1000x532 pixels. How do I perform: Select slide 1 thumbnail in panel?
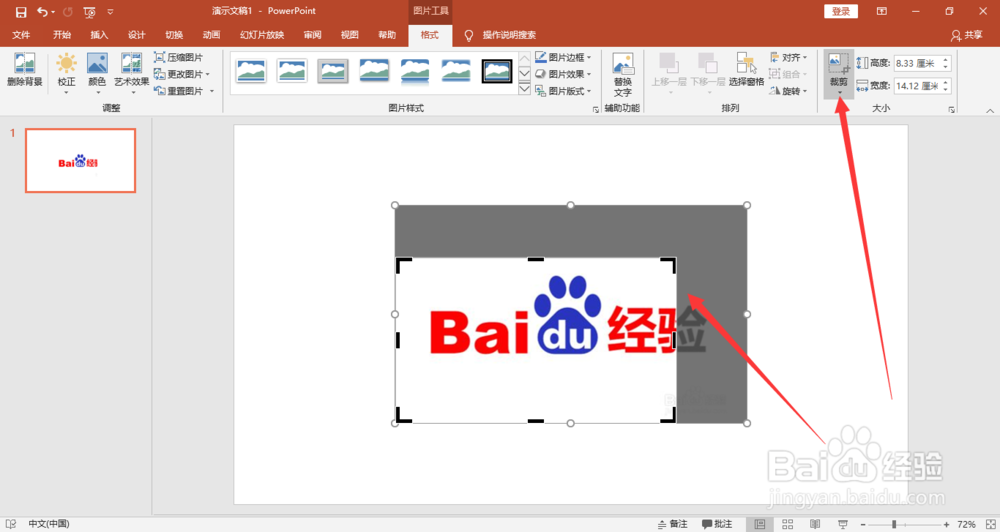80,160
